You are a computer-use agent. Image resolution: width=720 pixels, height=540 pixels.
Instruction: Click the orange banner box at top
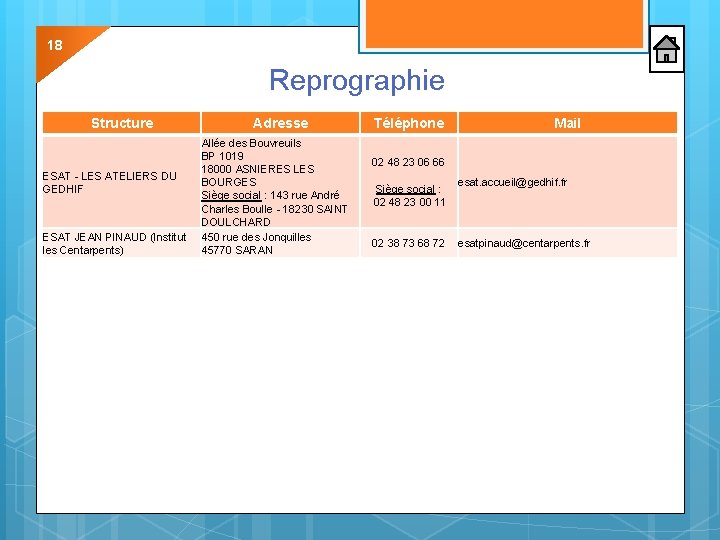coord(504,23)
